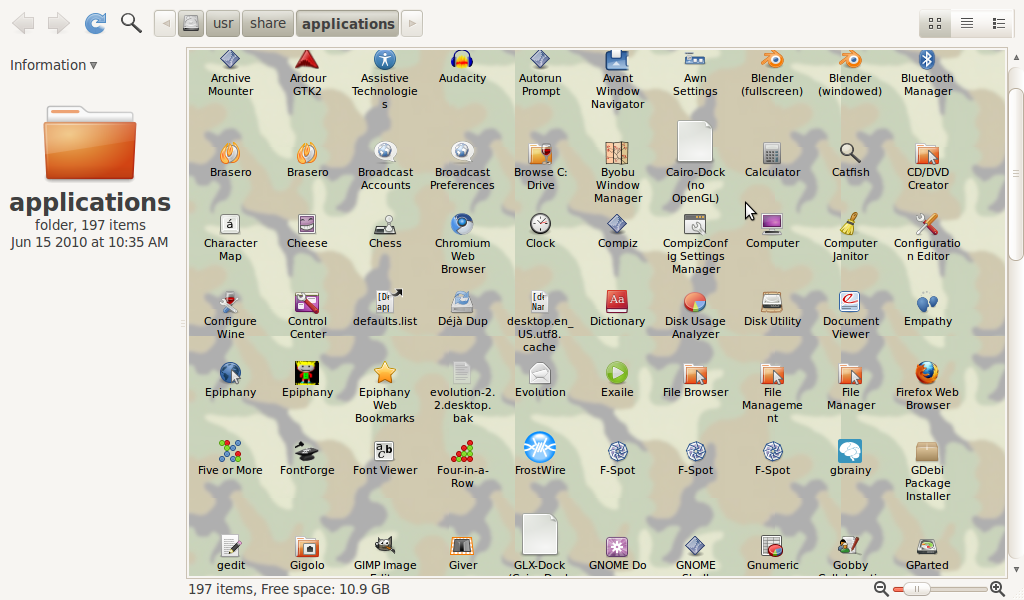This screenshot has width=1024, height=600.
Task: Reload the current folder
Action: pos(95,23)
